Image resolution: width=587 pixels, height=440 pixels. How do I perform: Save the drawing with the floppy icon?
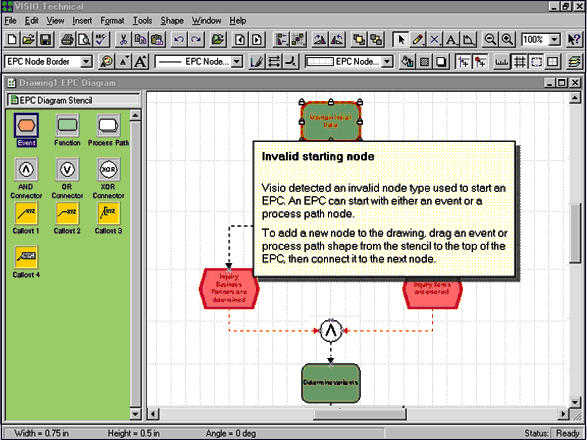click(x=46, y=39)
